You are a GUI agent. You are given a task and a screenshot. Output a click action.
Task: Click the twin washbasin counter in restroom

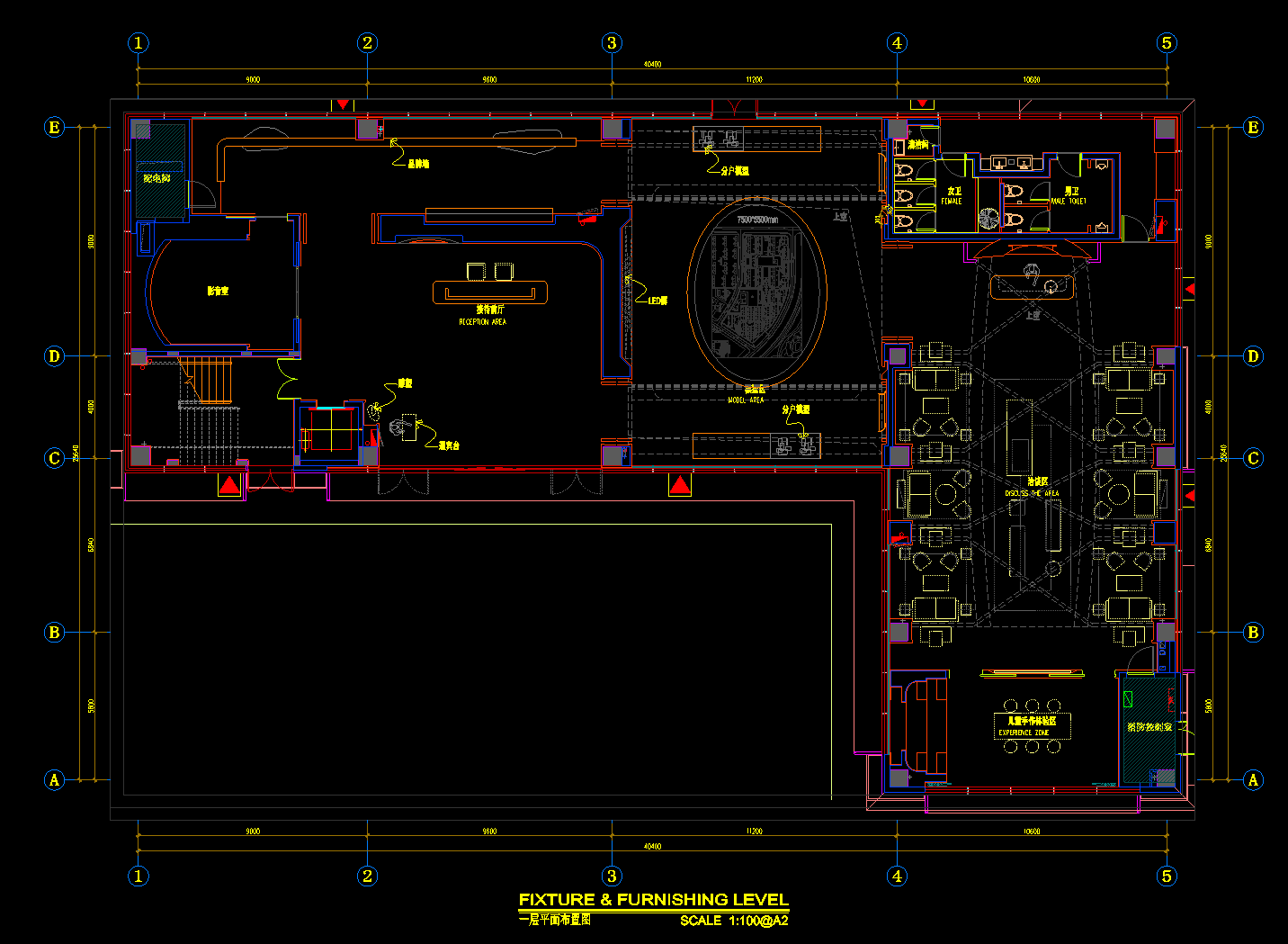[x=1010, y=163]
